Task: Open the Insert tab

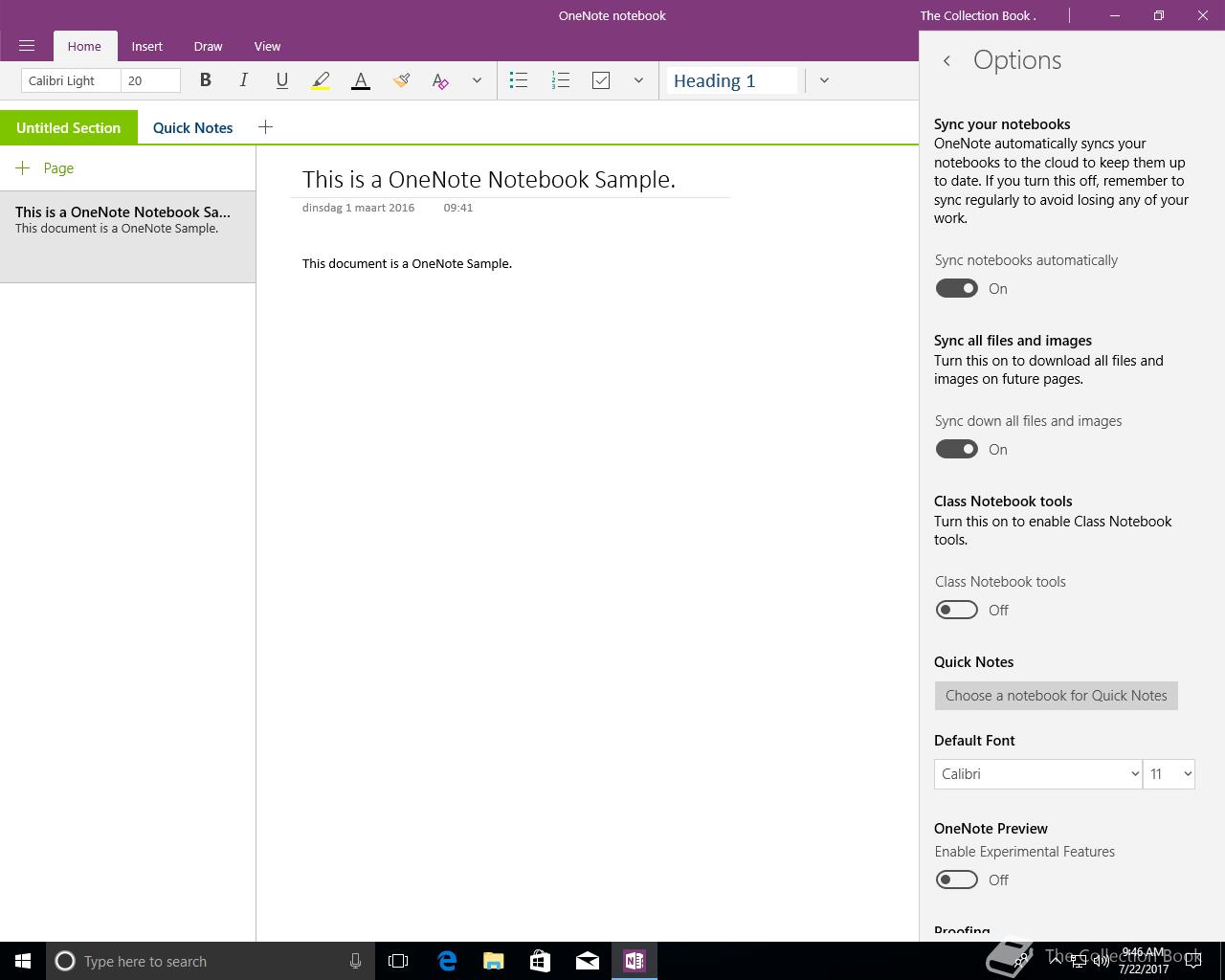Action: tap(147, 46)
